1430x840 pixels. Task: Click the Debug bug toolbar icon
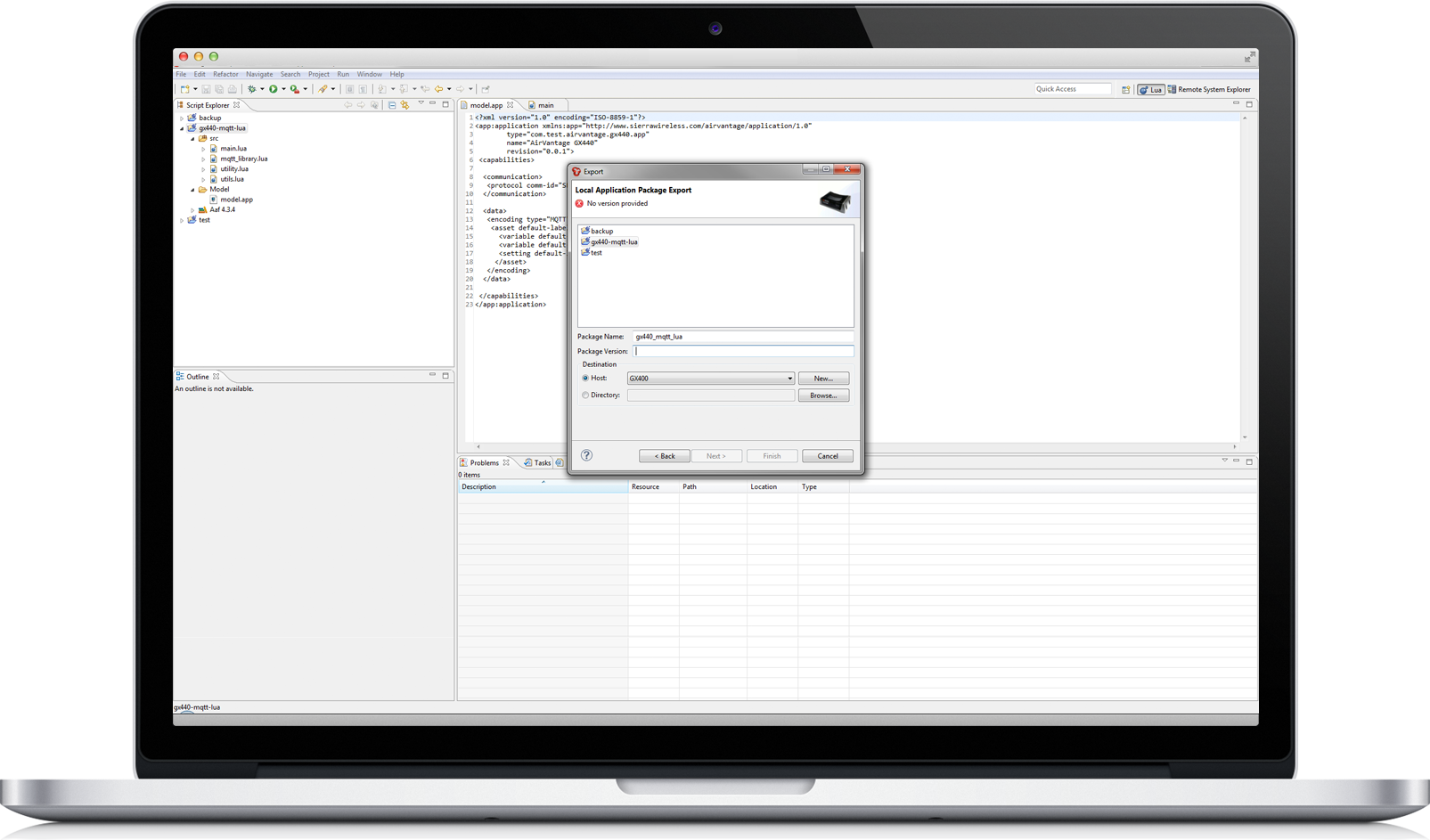[x=252, y=89]
